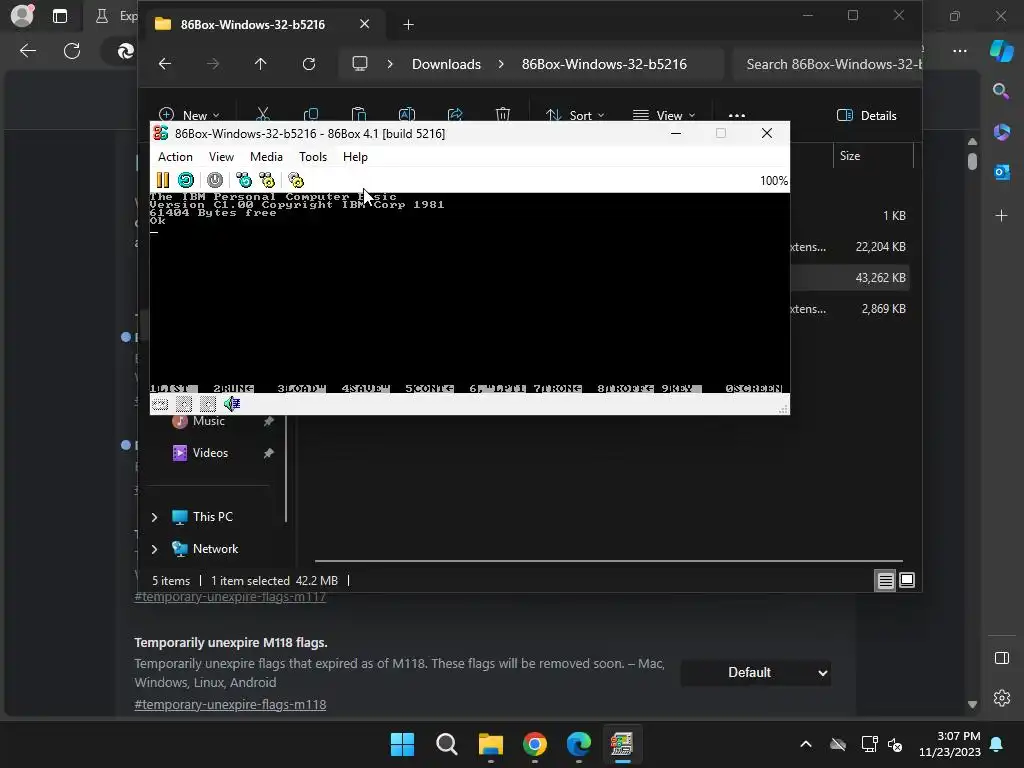Open File Explorer from the taskbar

(x=490, y=744)
